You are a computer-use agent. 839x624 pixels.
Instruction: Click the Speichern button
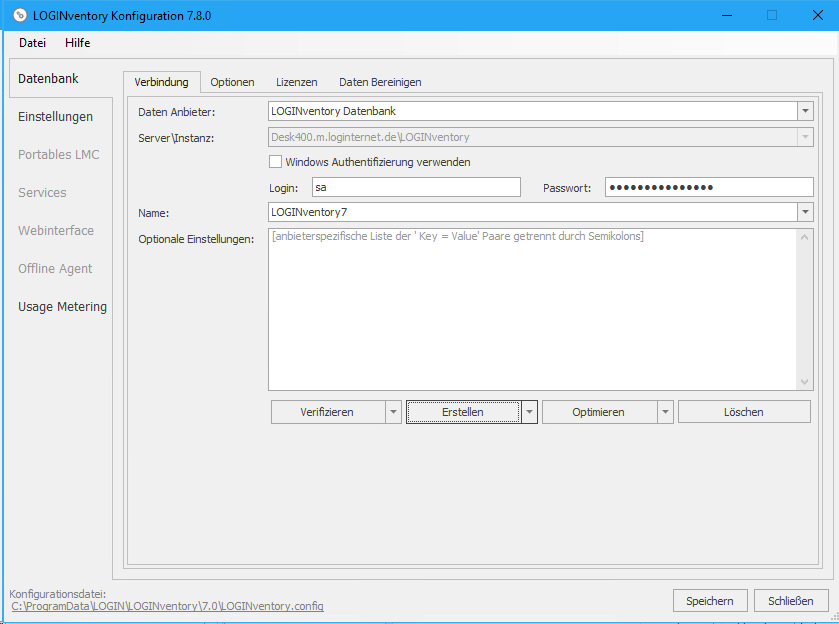[x=710, y=601]
